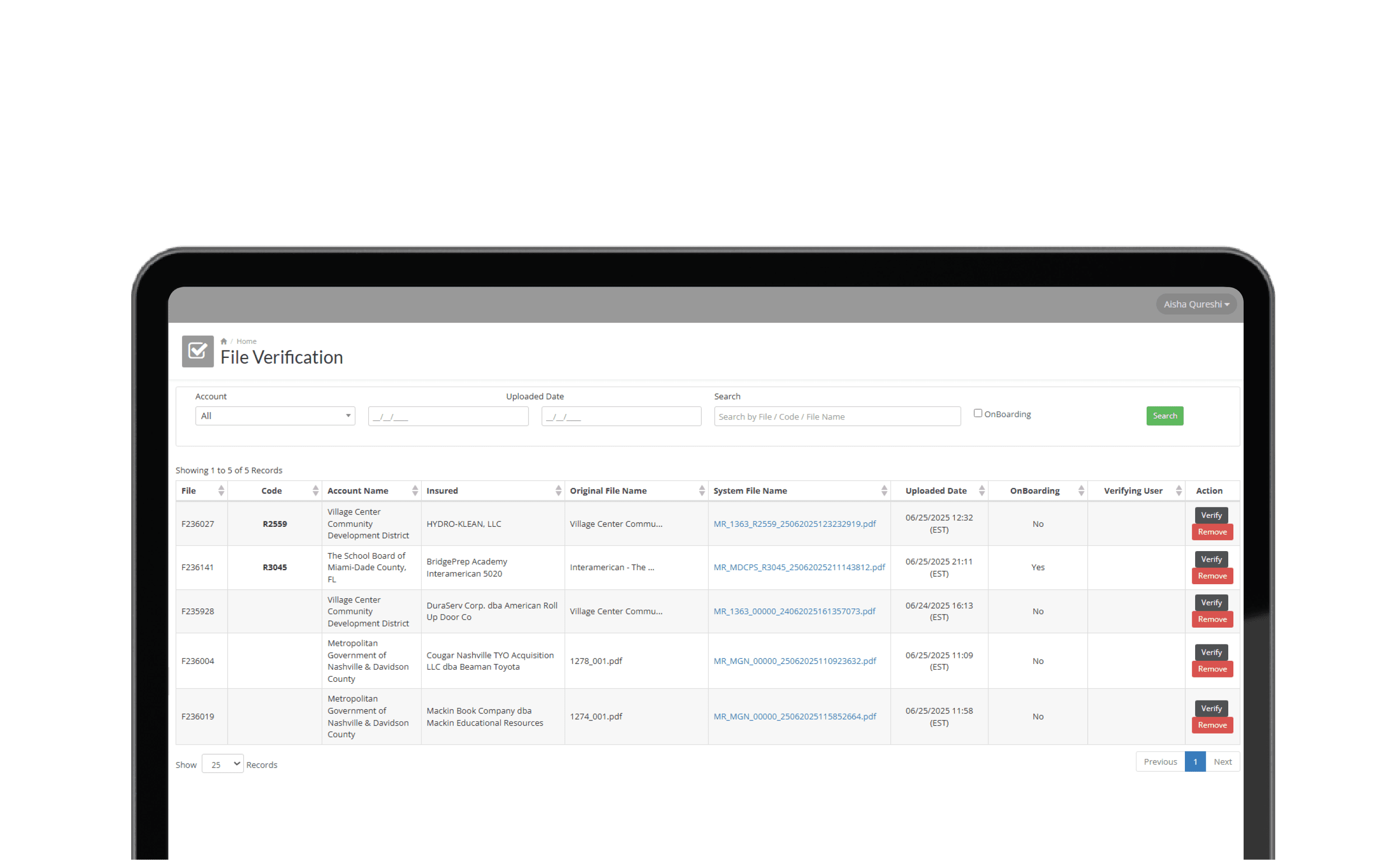The image size is (1400, 860).
Task: Open the Account dropdown set to All
Action: click(275, 416)
